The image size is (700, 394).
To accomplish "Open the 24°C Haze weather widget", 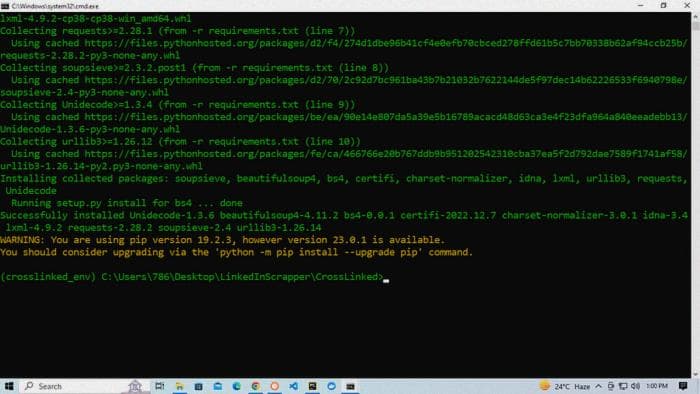I will [x=565, y=386].
